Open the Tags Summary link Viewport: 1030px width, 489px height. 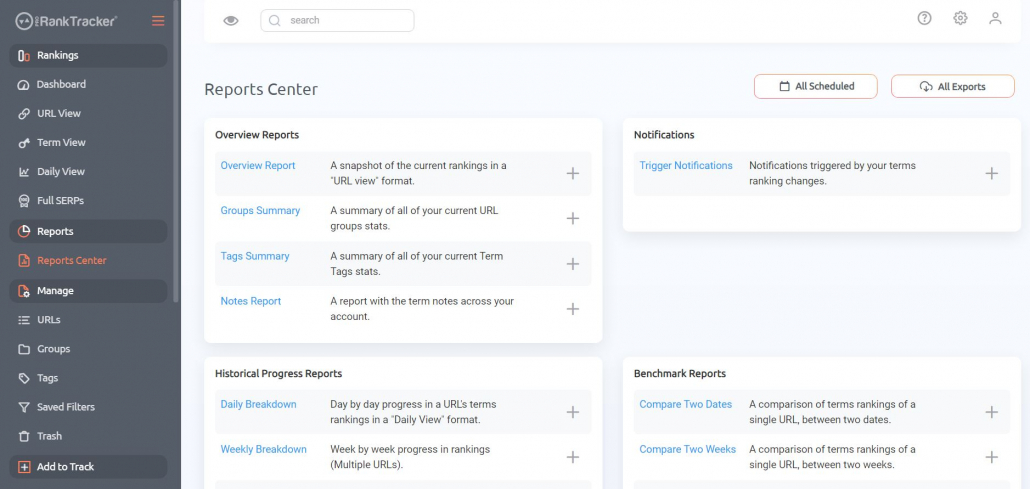coord(255,256)
